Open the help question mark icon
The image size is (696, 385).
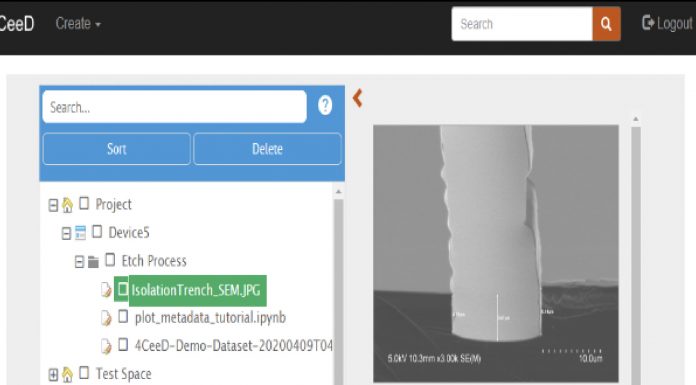coord(325,106)
